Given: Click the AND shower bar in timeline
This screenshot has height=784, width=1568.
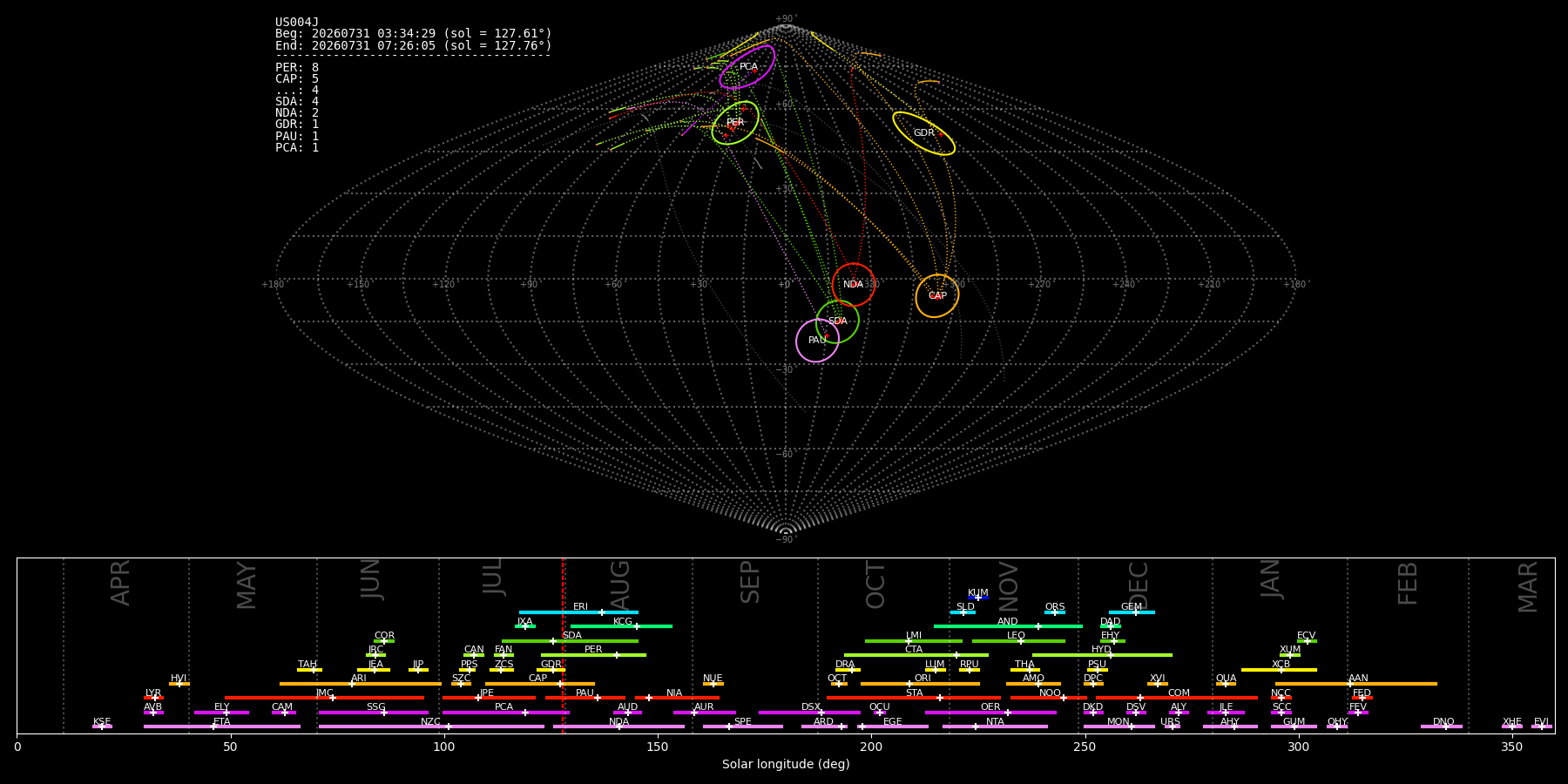Looking at the screenshot, I should [1008, 626].
